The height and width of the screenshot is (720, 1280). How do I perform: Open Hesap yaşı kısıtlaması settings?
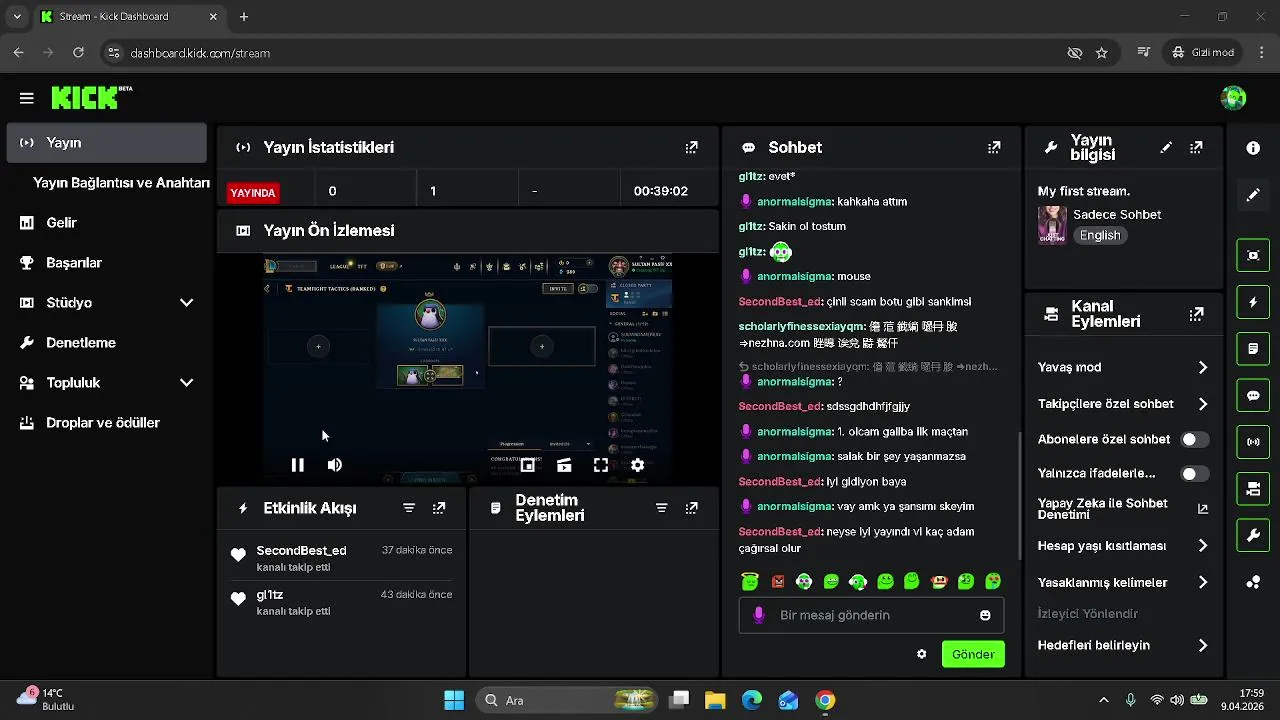(x=1123, y=546)
